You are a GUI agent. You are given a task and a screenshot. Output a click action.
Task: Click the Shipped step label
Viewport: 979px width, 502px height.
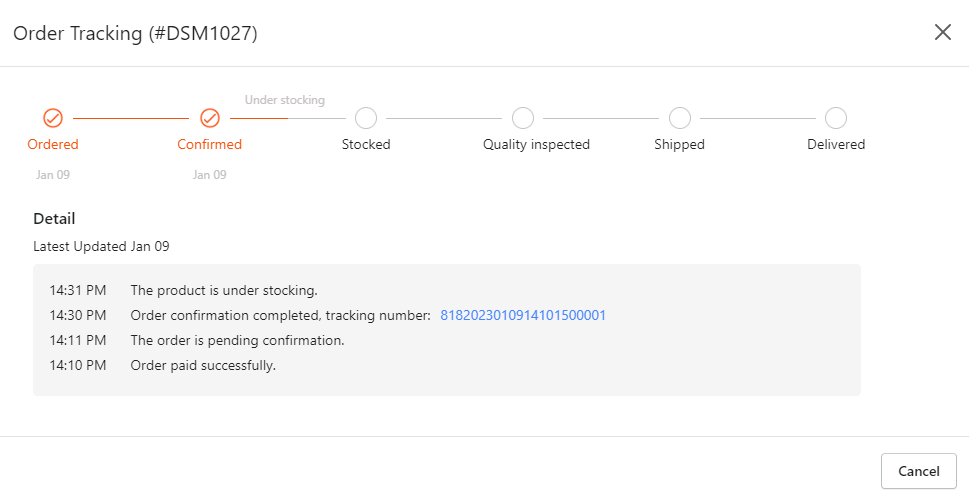[x=679, y=145]
